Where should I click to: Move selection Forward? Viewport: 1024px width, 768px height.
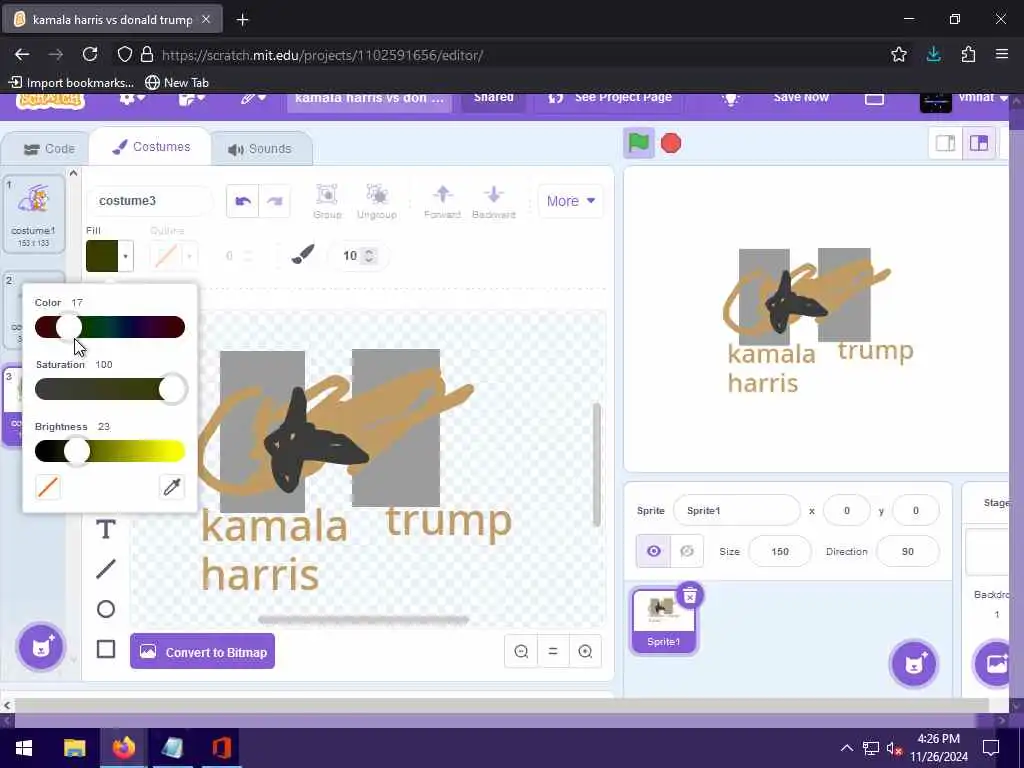coord(442,201)
